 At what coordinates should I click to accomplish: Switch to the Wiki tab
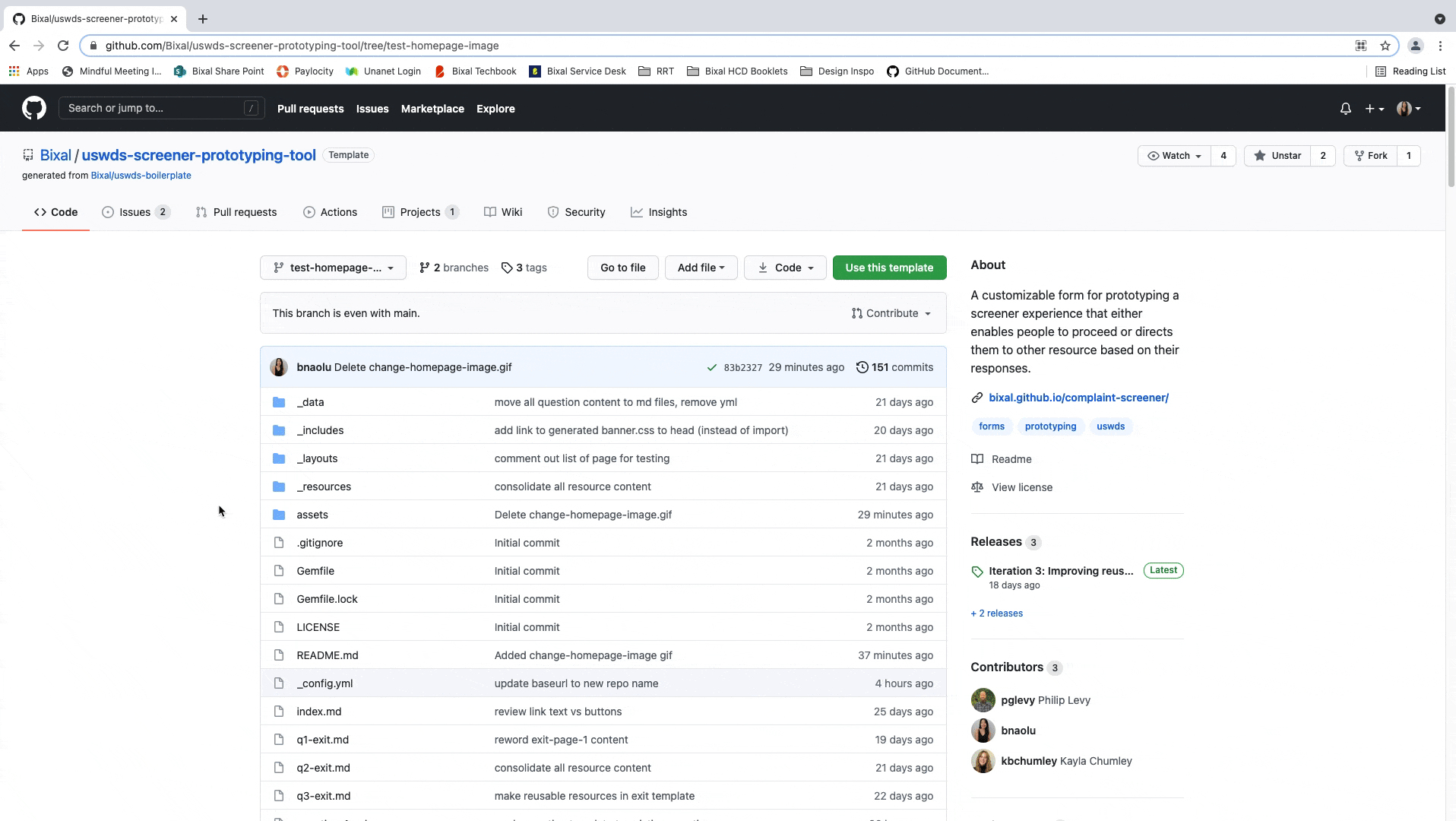503,212
